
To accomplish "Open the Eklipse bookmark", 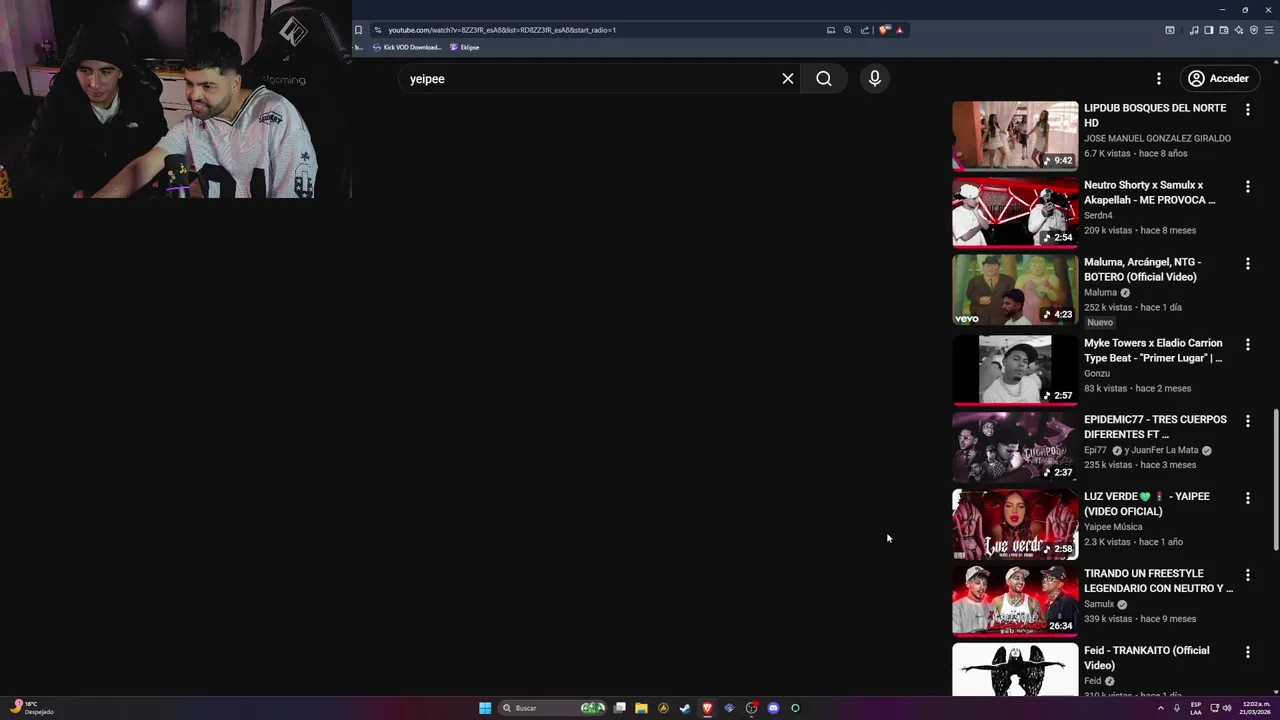I will [465, 47].
